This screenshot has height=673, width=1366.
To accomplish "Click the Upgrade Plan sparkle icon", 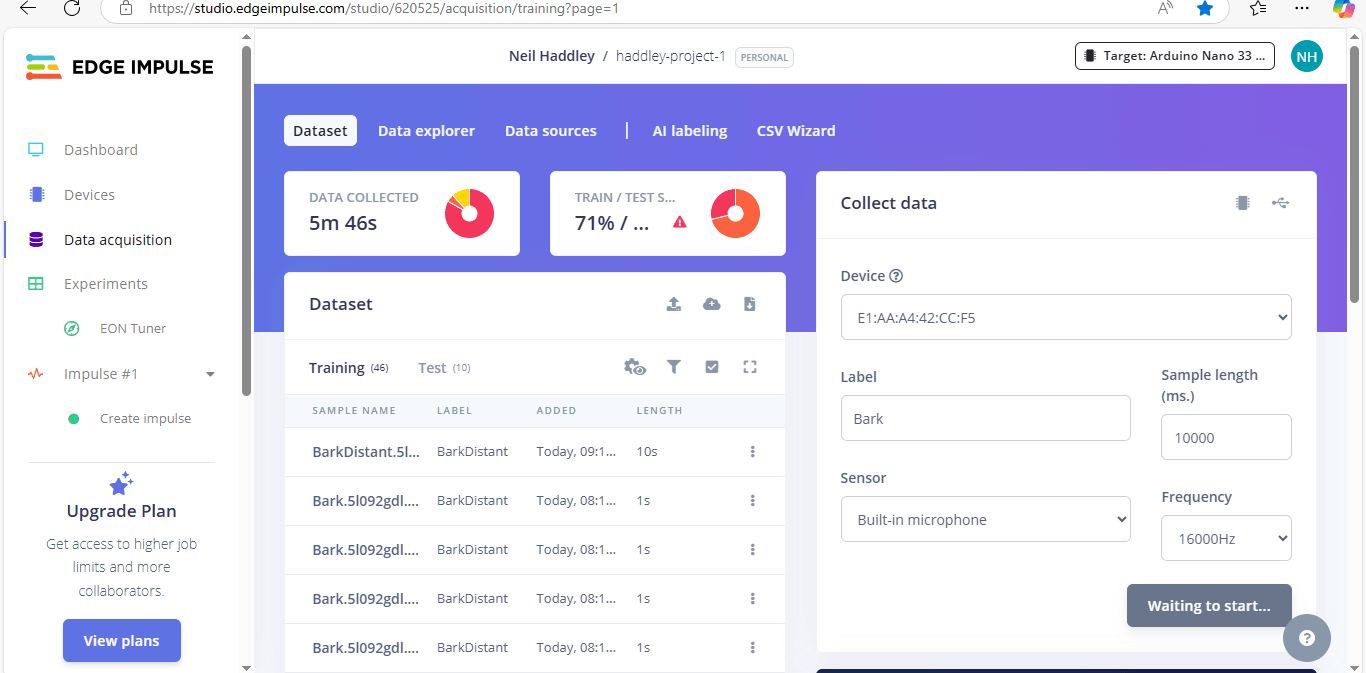I will 122,483.
